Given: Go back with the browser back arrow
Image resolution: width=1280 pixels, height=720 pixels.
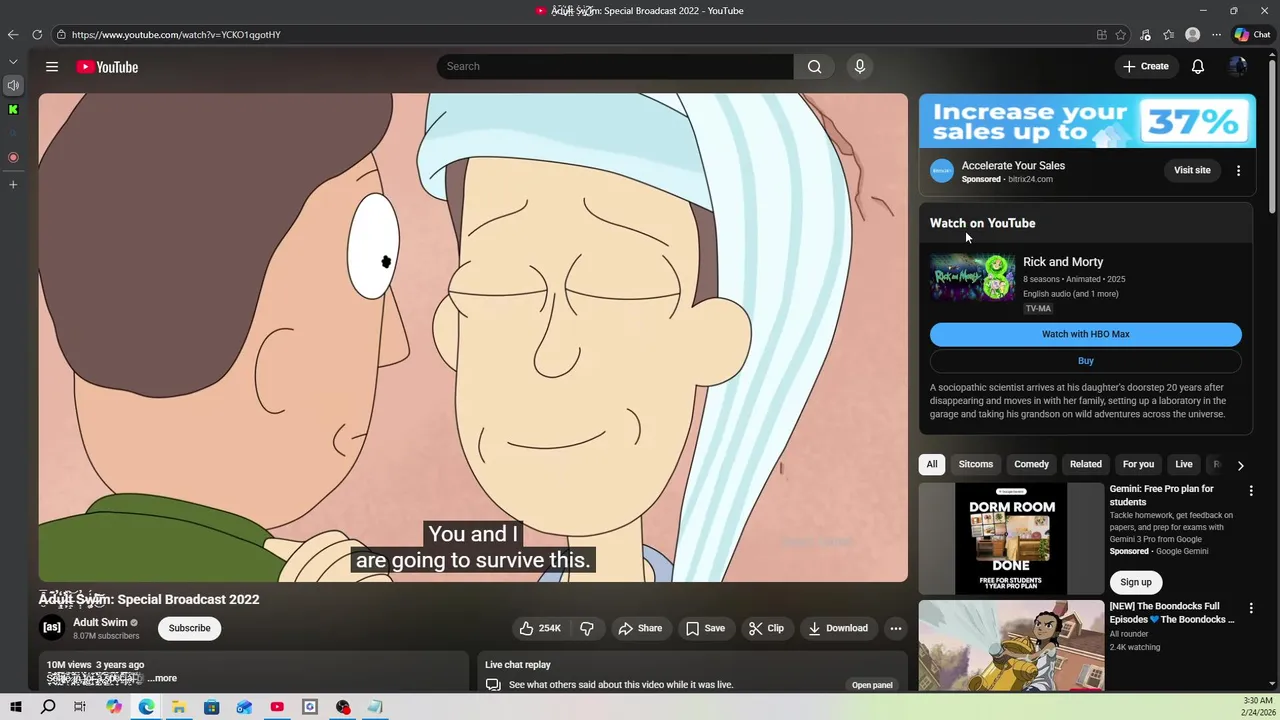Looking at the screenshot, I should (13, 34).
